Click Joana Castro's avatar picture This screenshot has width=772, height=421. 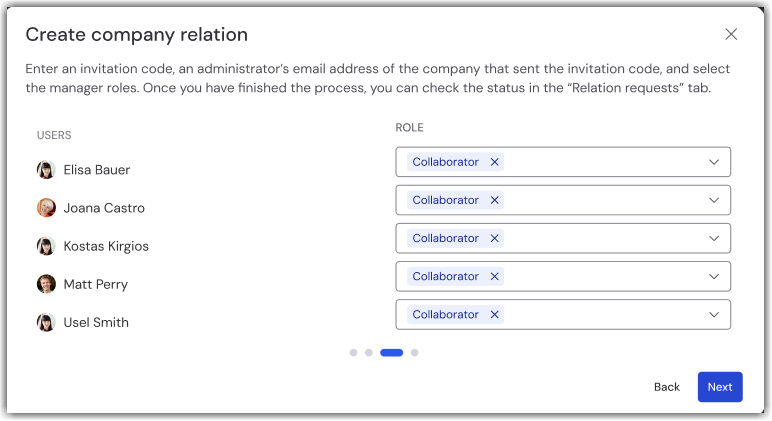tap(46, 208)
